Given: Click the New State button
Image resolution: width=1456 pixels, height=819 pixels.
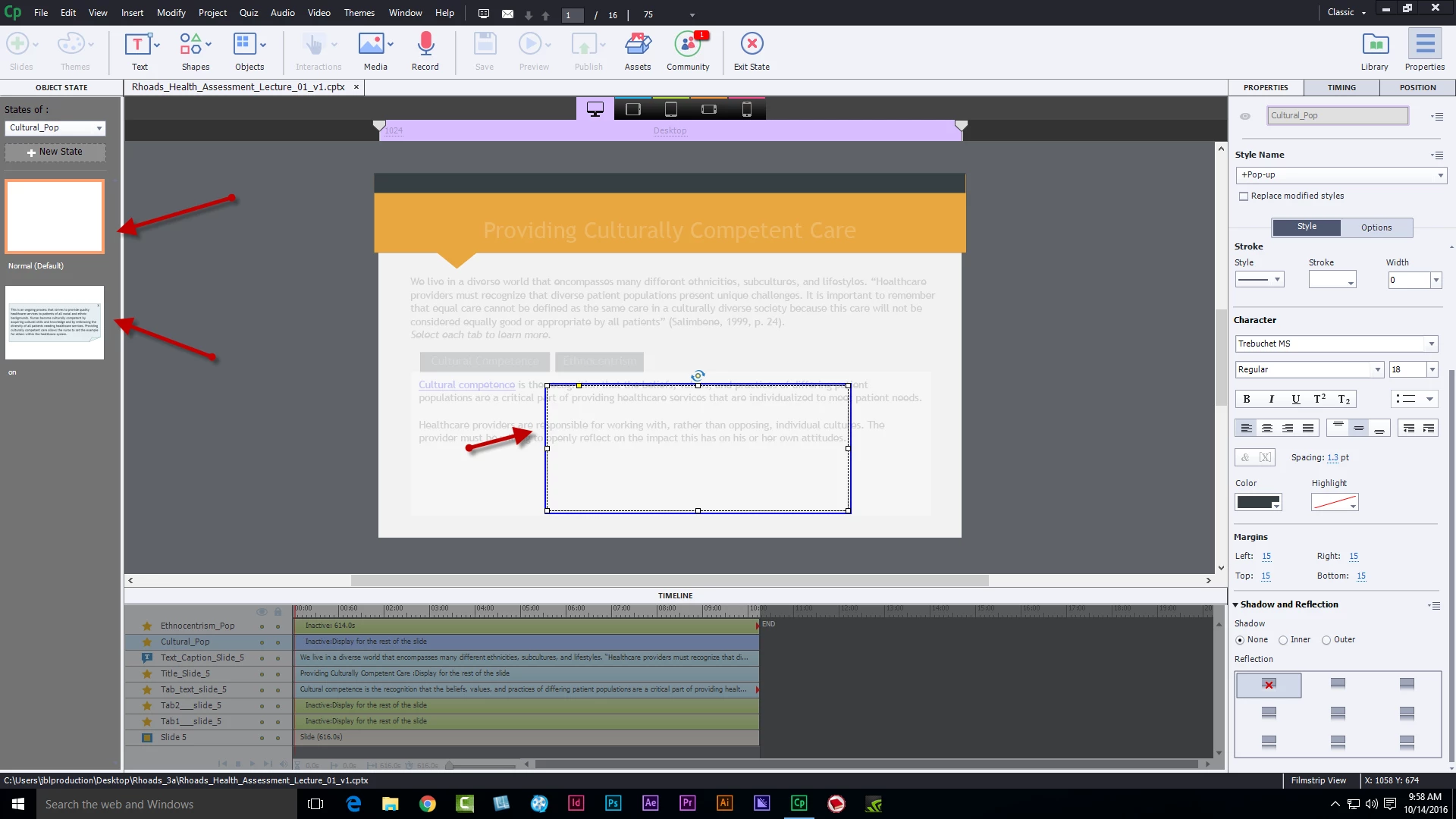Looking at the screenshot, I should [x=55, y=152].
